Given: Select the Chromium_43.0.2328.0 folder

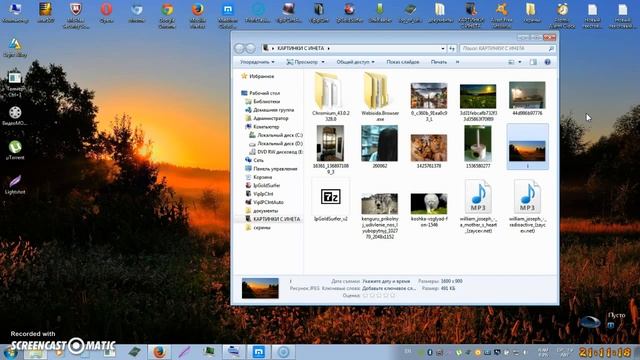Looking at the screenshot, I should 331,96.
